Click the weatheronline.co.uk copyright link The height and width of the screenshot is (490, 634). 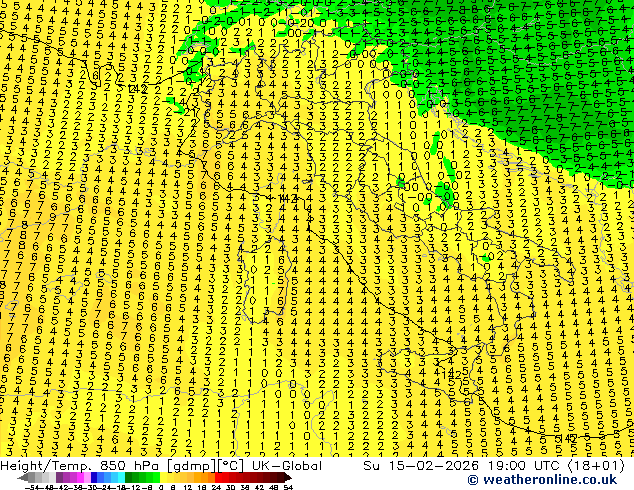tap(542, 480)
